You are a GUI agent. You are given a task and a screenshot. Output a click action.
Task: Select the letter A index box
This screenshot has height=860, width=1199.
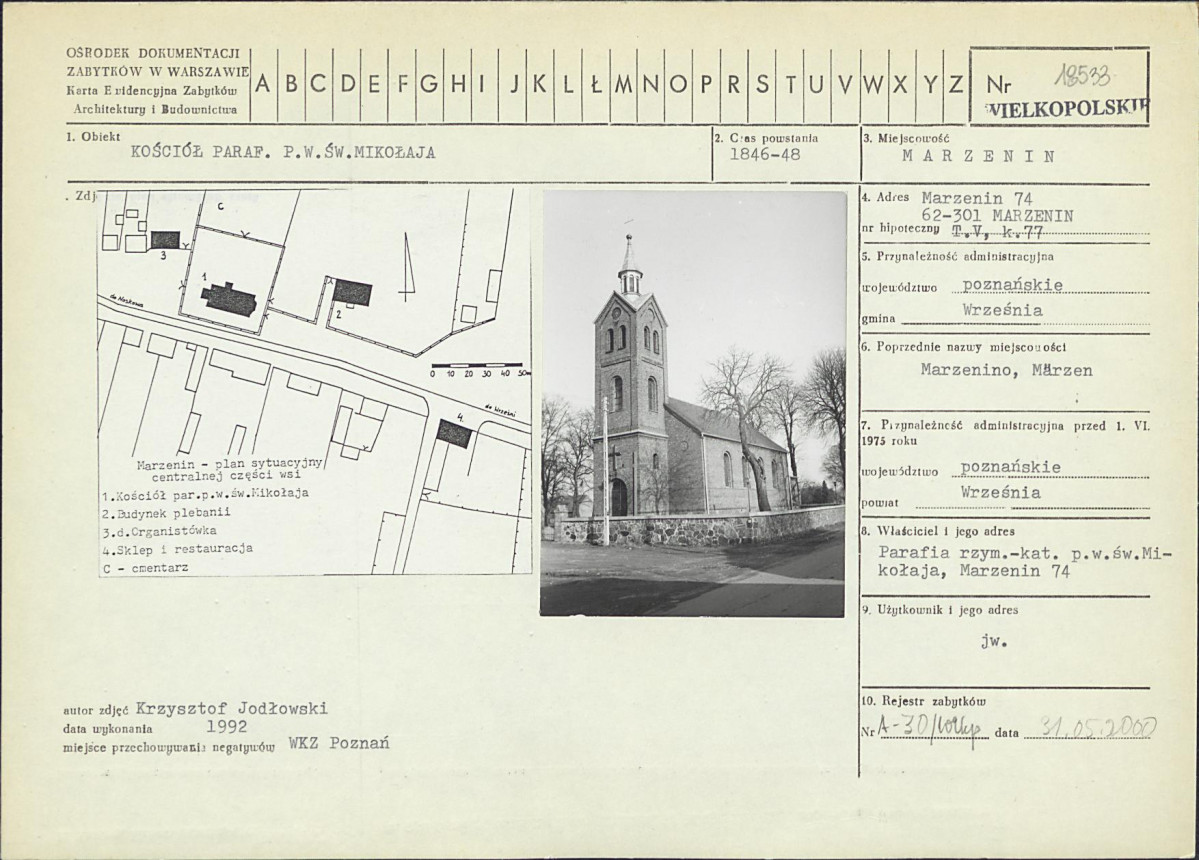pos(263,85)
